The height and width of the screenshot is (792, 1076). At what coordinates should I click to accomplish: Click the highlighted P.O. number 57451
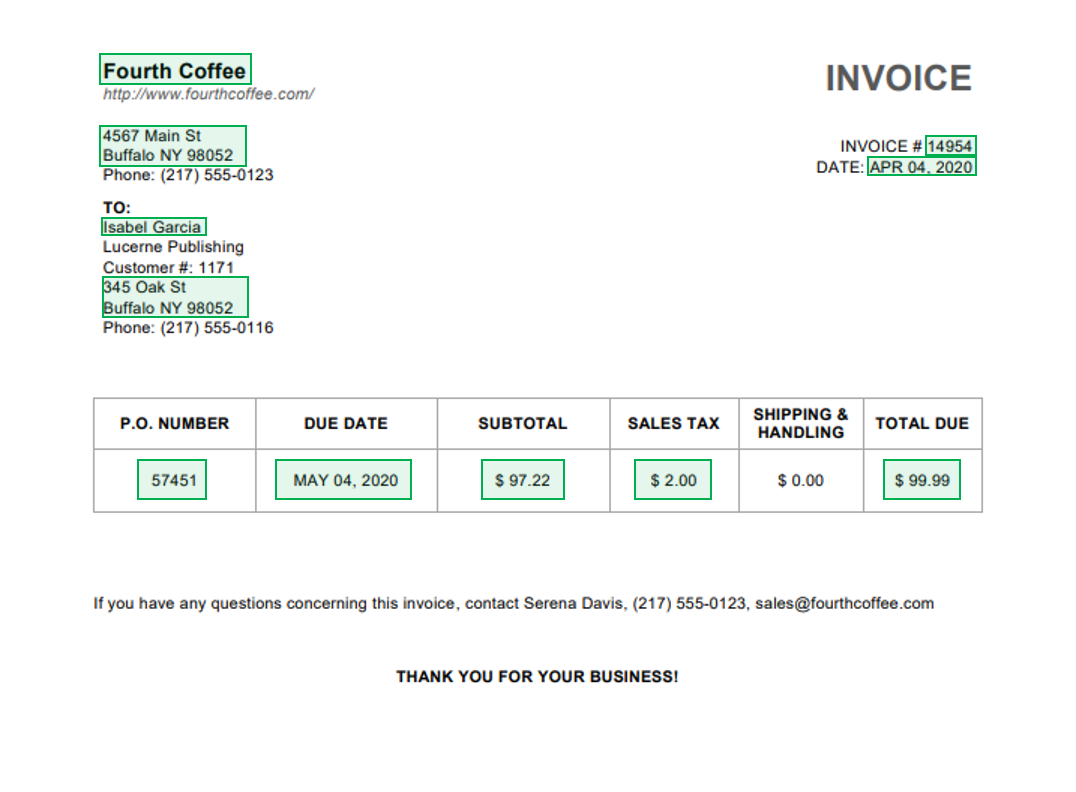coord(172,480)
